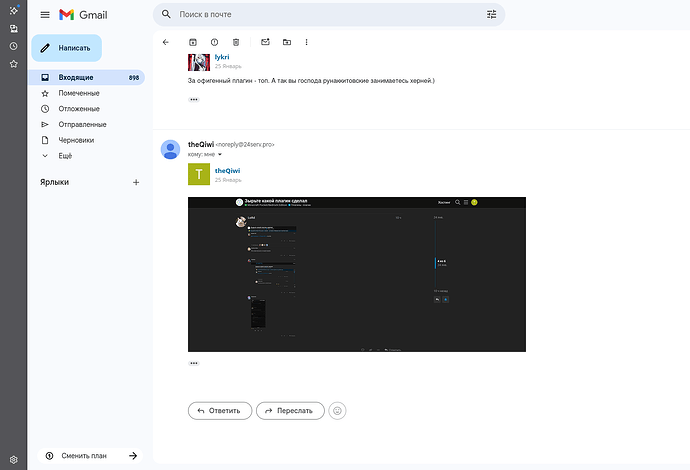Open the lykri username link

[x=222, y=57]
